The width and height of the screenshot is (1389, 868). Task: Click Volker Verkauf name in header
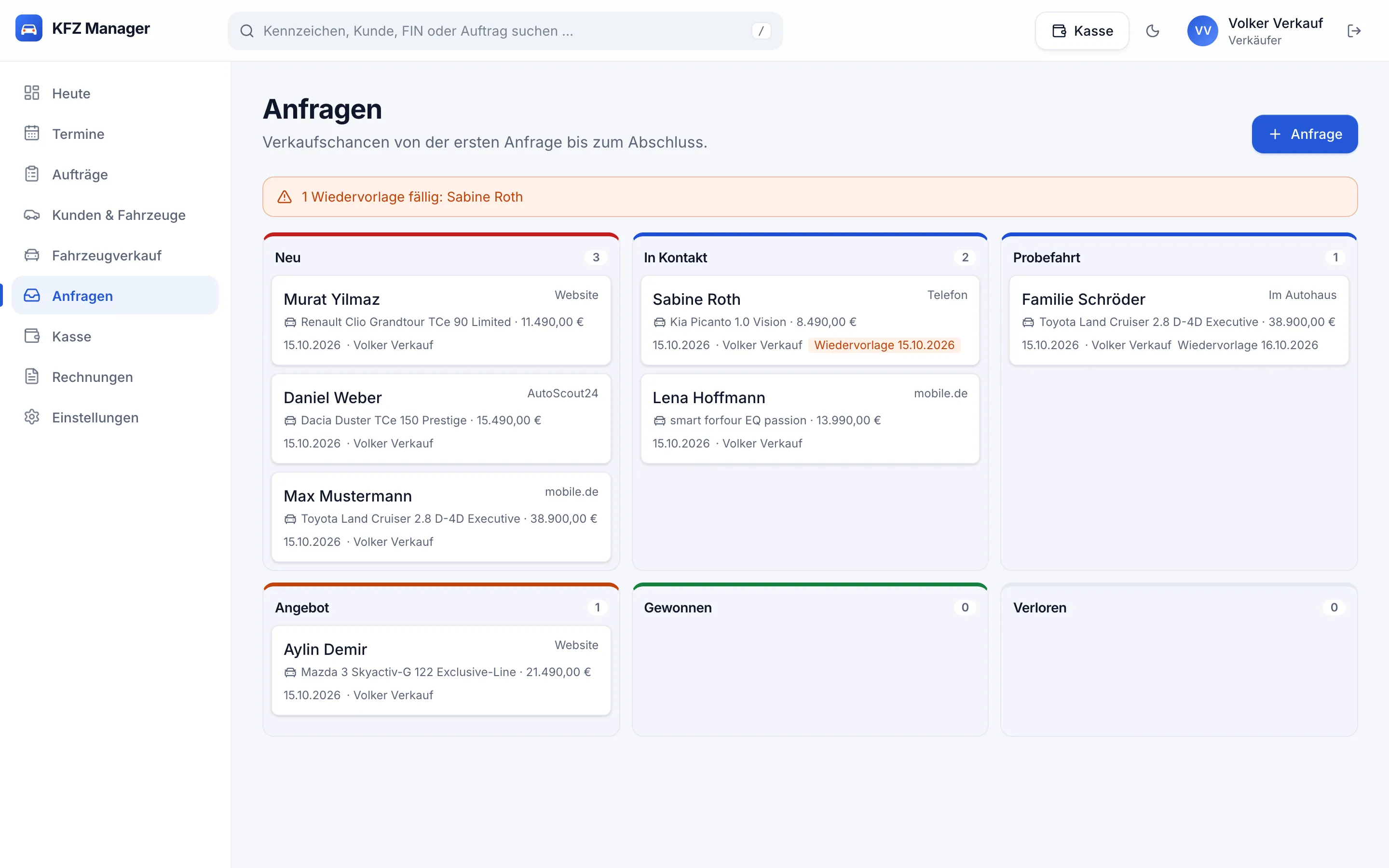tap(1275, 23)
